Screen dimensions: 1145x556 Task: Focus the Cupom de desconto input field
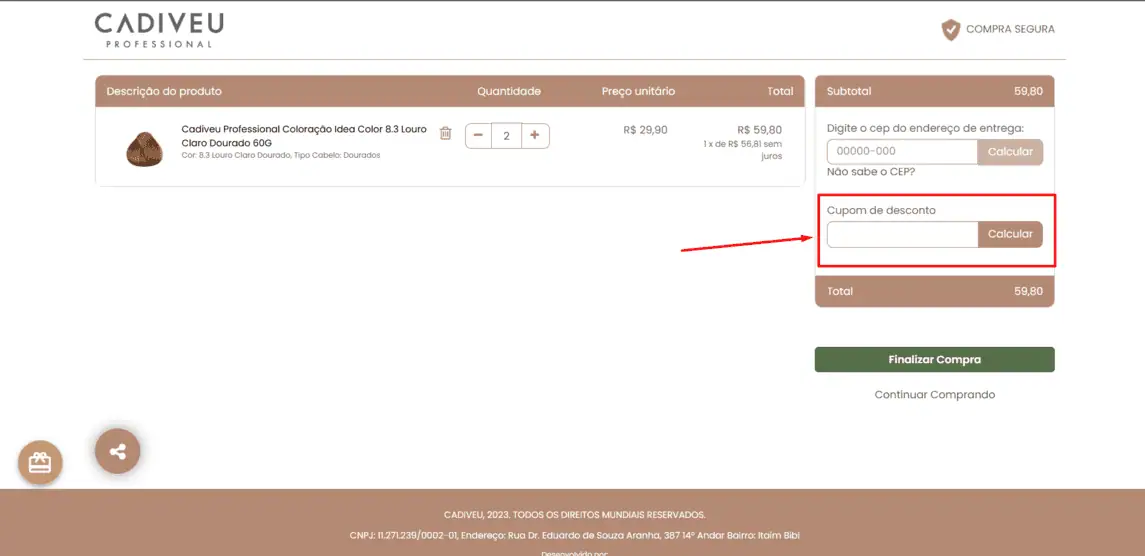pos(902,235)
